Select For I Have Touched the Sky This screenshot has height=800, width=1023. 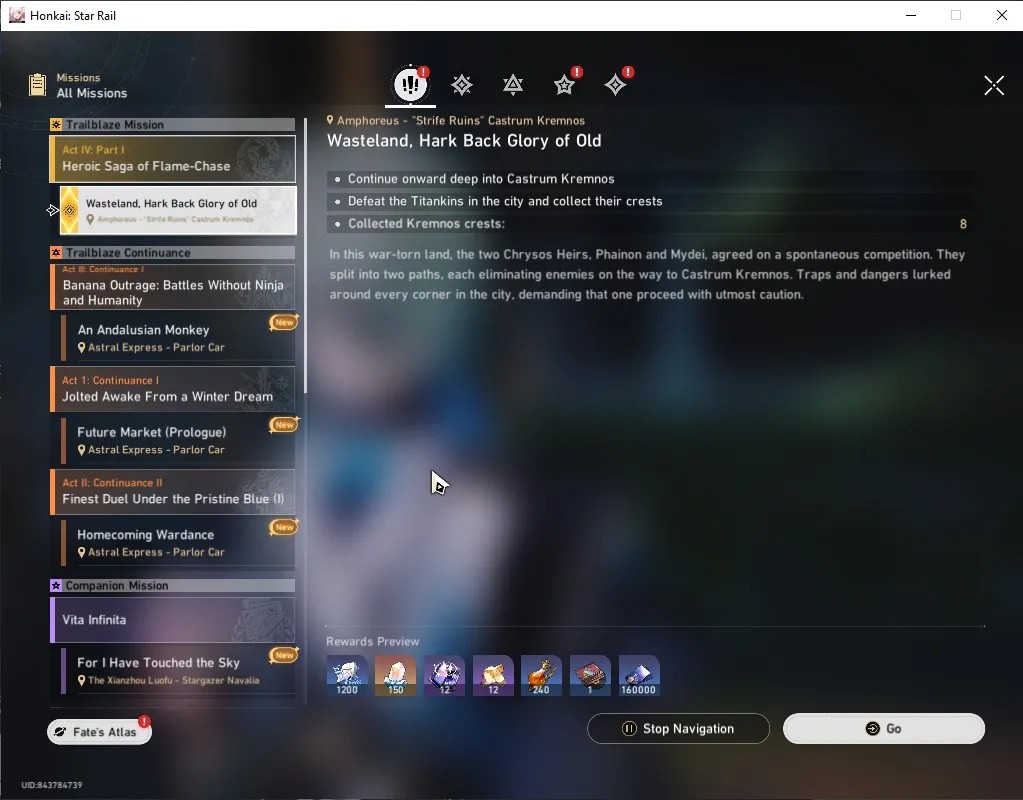tap(177, 670)
